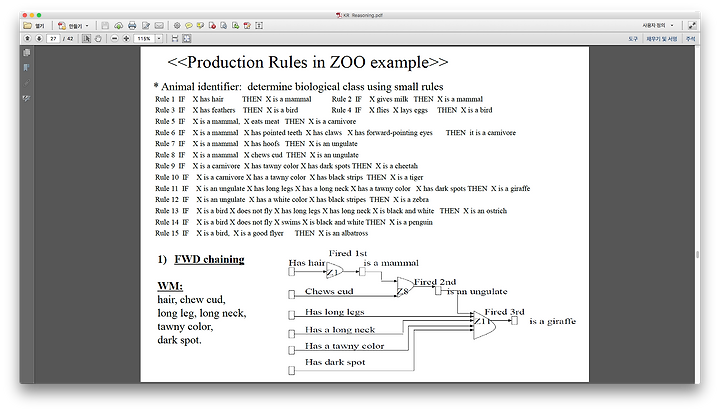Click the cloud upload icon
The width and height of the screenshot is (720, 412).
pyautogui.click(x=118, y=26)
